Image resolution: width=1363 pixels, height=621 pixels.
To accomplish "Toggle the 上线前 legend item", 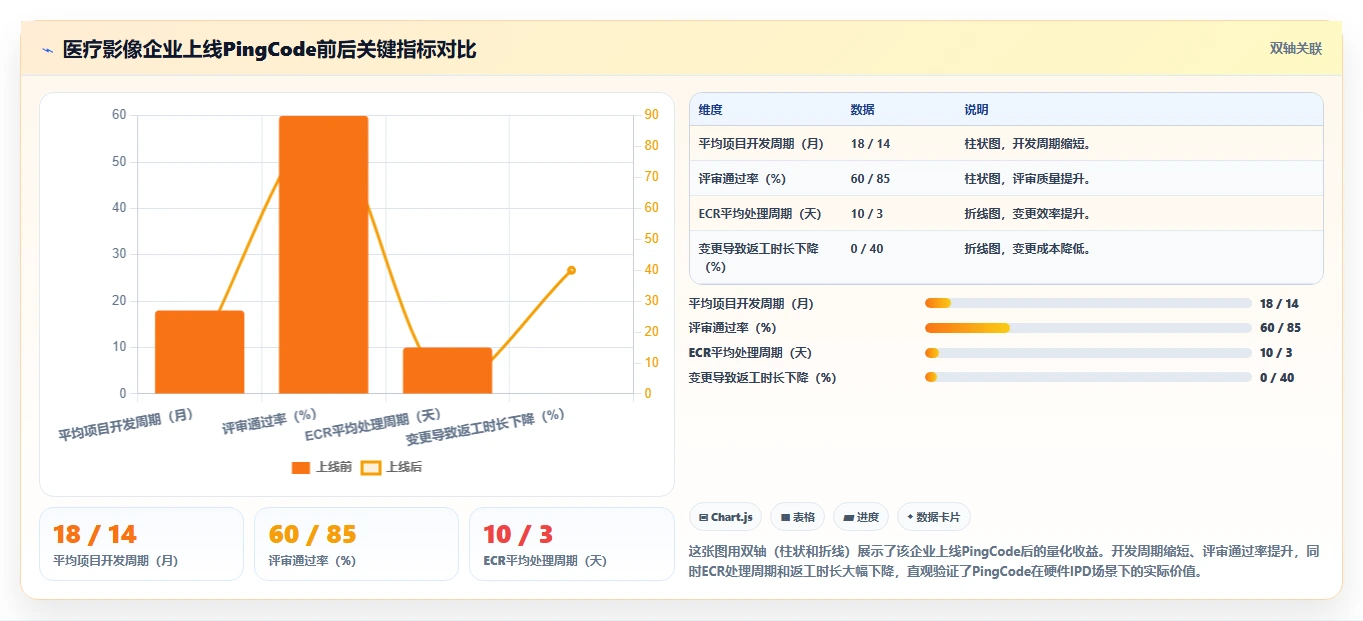I will [322, 467].
